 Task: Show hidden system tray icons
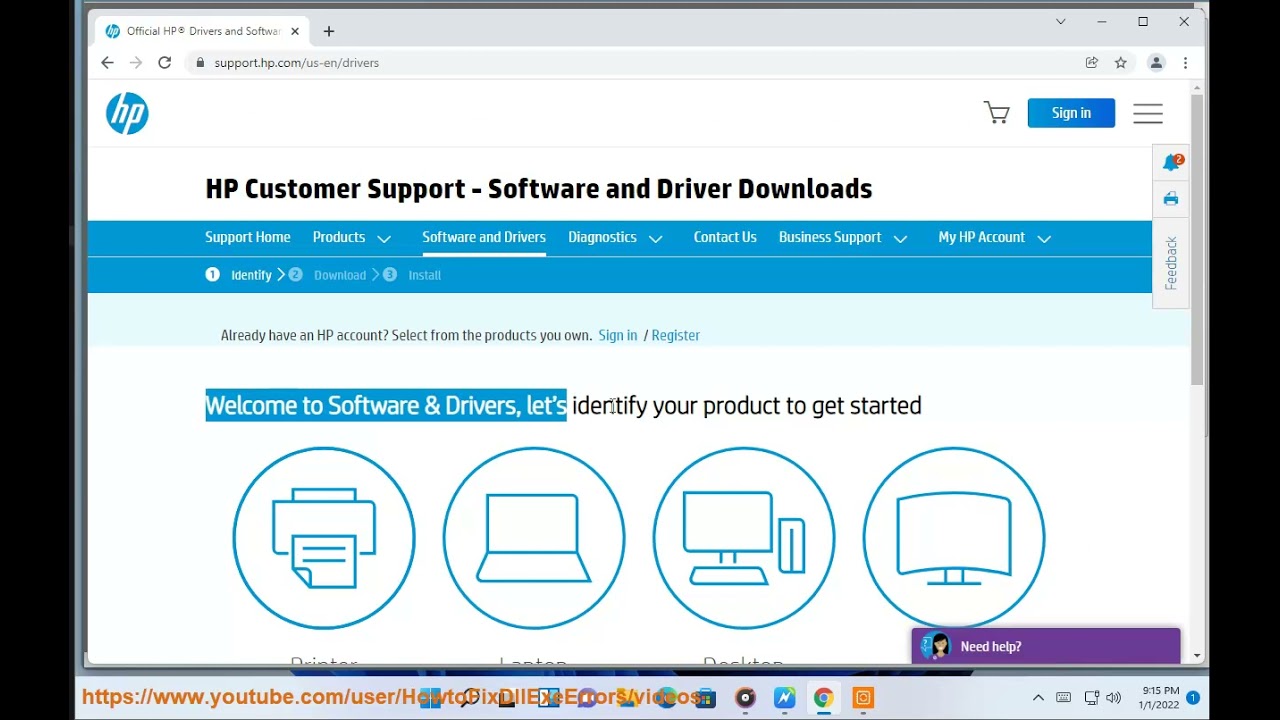click(1038, 698)
